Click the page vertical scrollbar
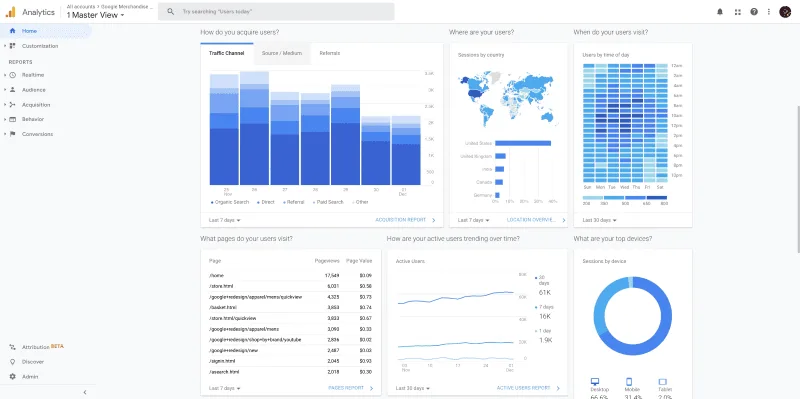The height and width of the screenshot is (399, 800). [x=797, y=179]
